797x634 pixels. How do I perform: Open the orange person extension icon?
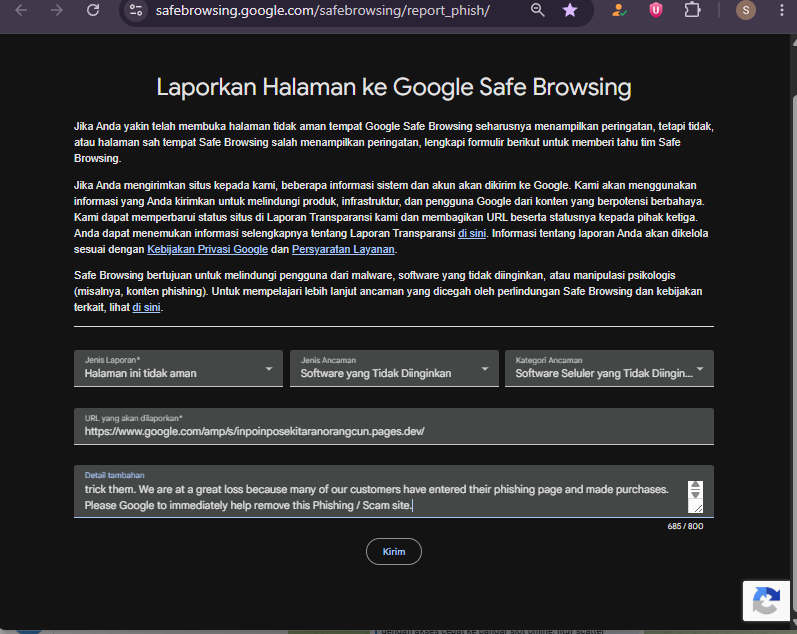(619, 10)
